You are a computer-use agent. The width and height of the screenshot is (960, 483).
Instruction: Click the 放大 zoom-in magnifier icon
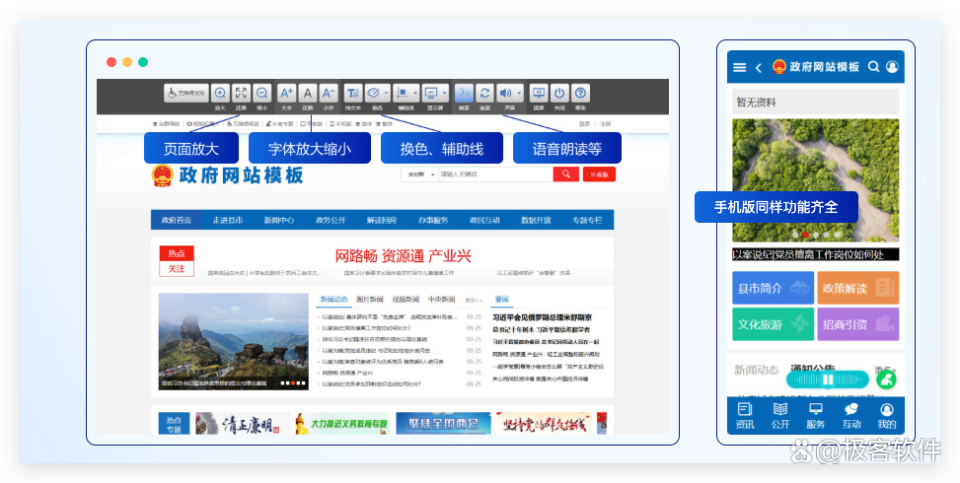click(x=220, y=93)
